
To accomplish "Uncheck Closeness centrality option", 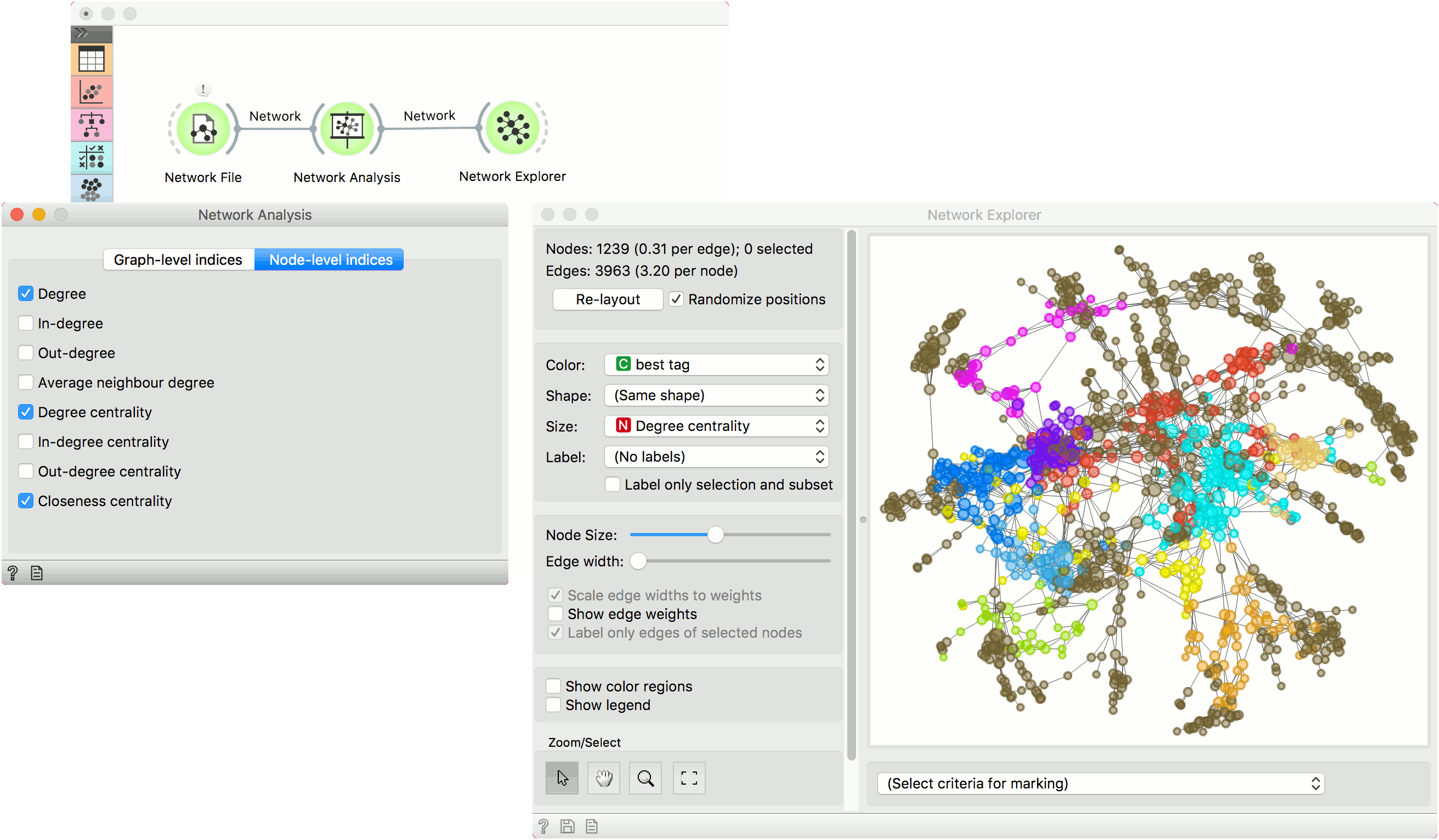I will coord(26,501).
